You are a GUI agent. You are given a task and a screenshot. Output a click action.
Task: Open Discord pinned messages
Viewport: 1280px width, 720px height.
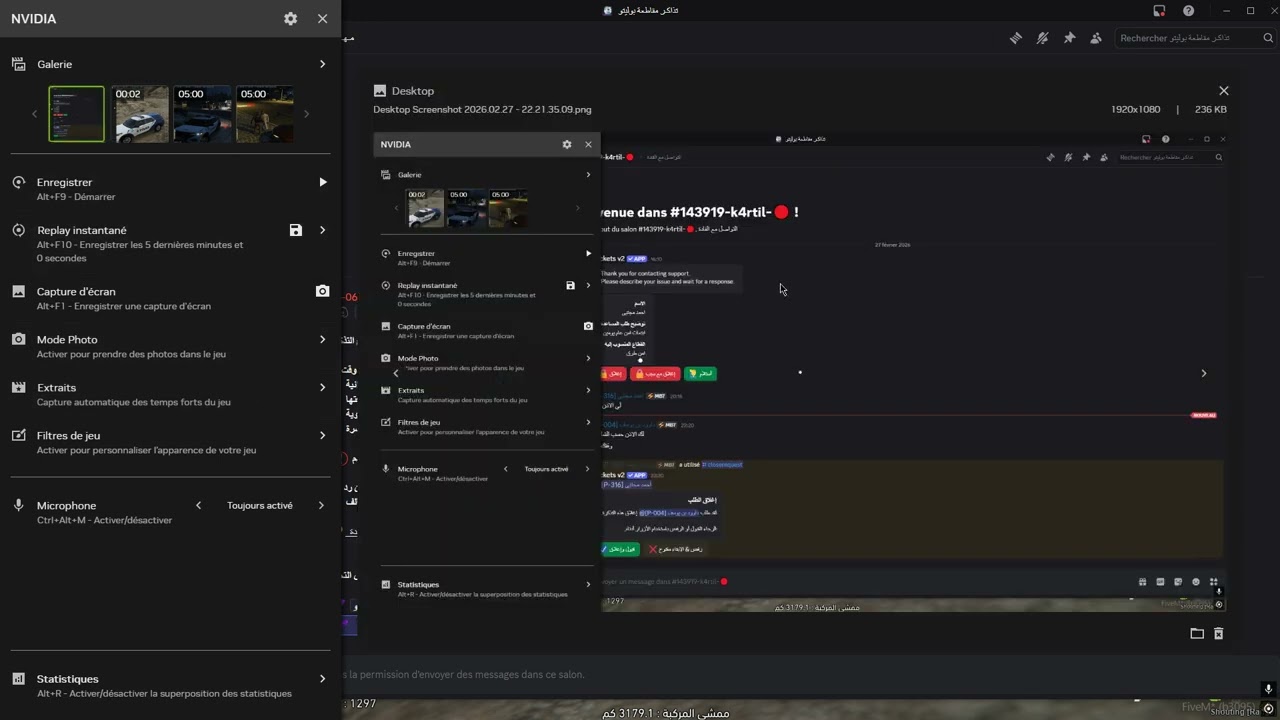(1069, 38)
